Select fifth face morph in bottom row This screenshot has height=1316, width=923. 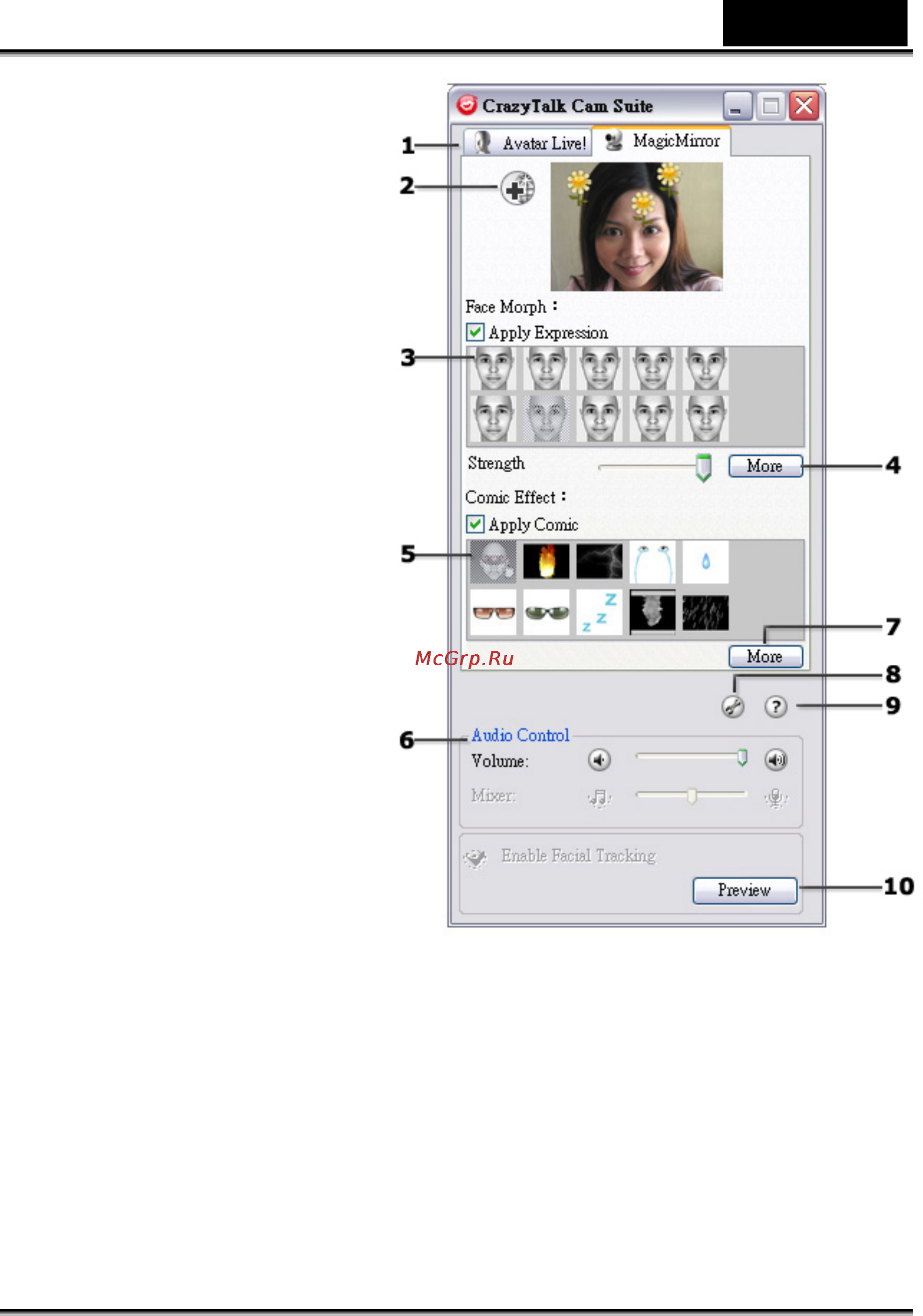705,418
